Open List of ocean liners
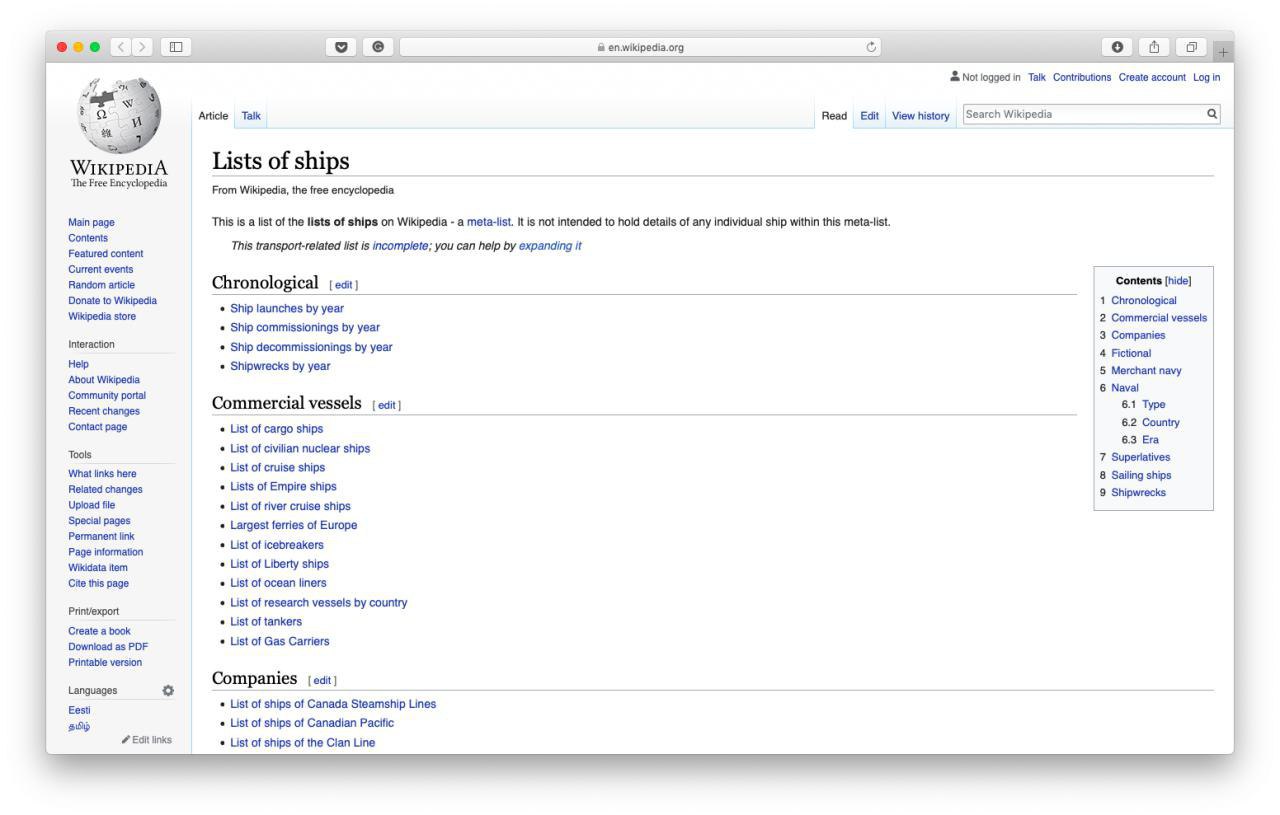Screen dimensions: 1280x815 pos(278,583)
